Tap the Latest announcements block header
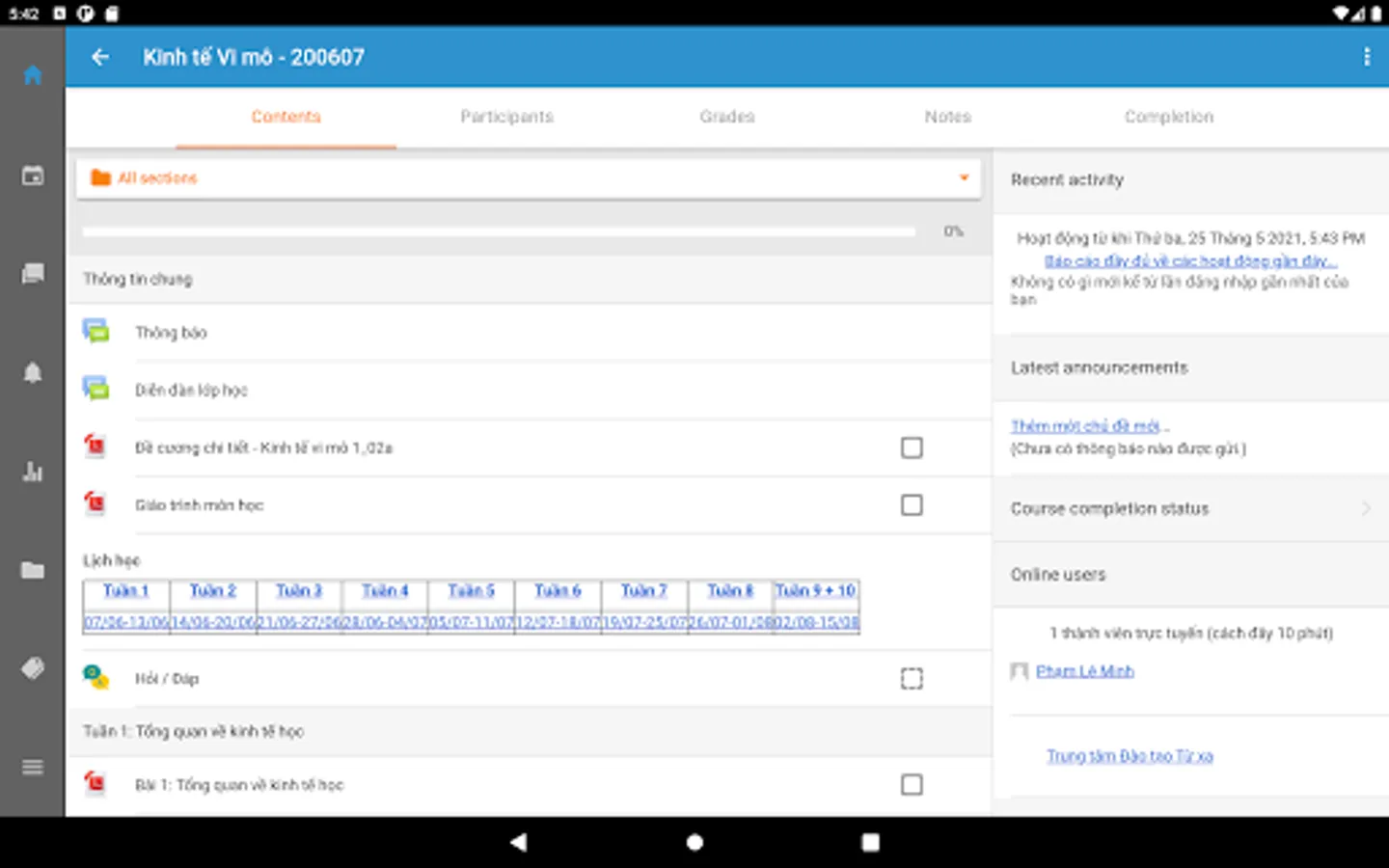 [x=1191, y=368]
